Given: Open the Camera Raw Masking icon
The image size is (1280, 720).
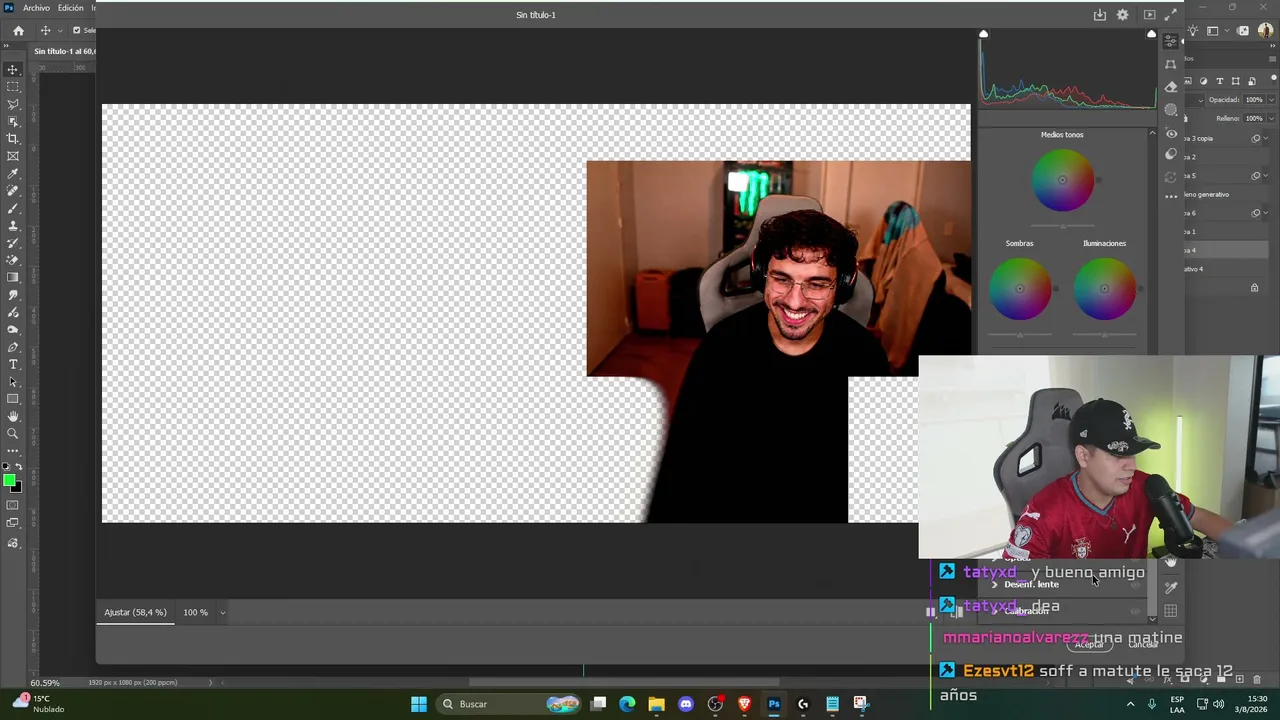Looking at the screenshot, I should point(1171,110).
